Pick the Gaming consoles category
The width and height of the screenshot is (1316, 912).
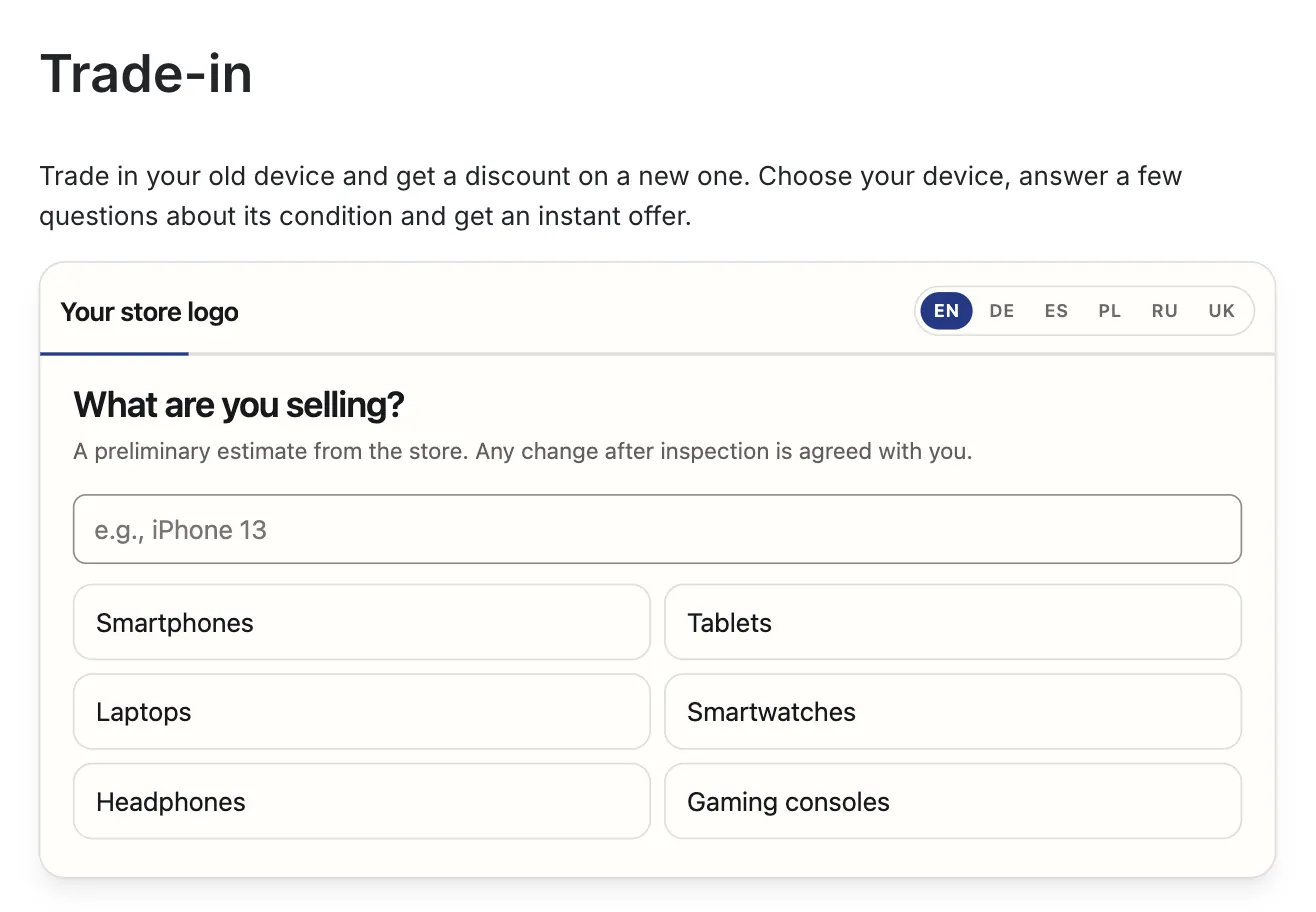click(953, 802)
